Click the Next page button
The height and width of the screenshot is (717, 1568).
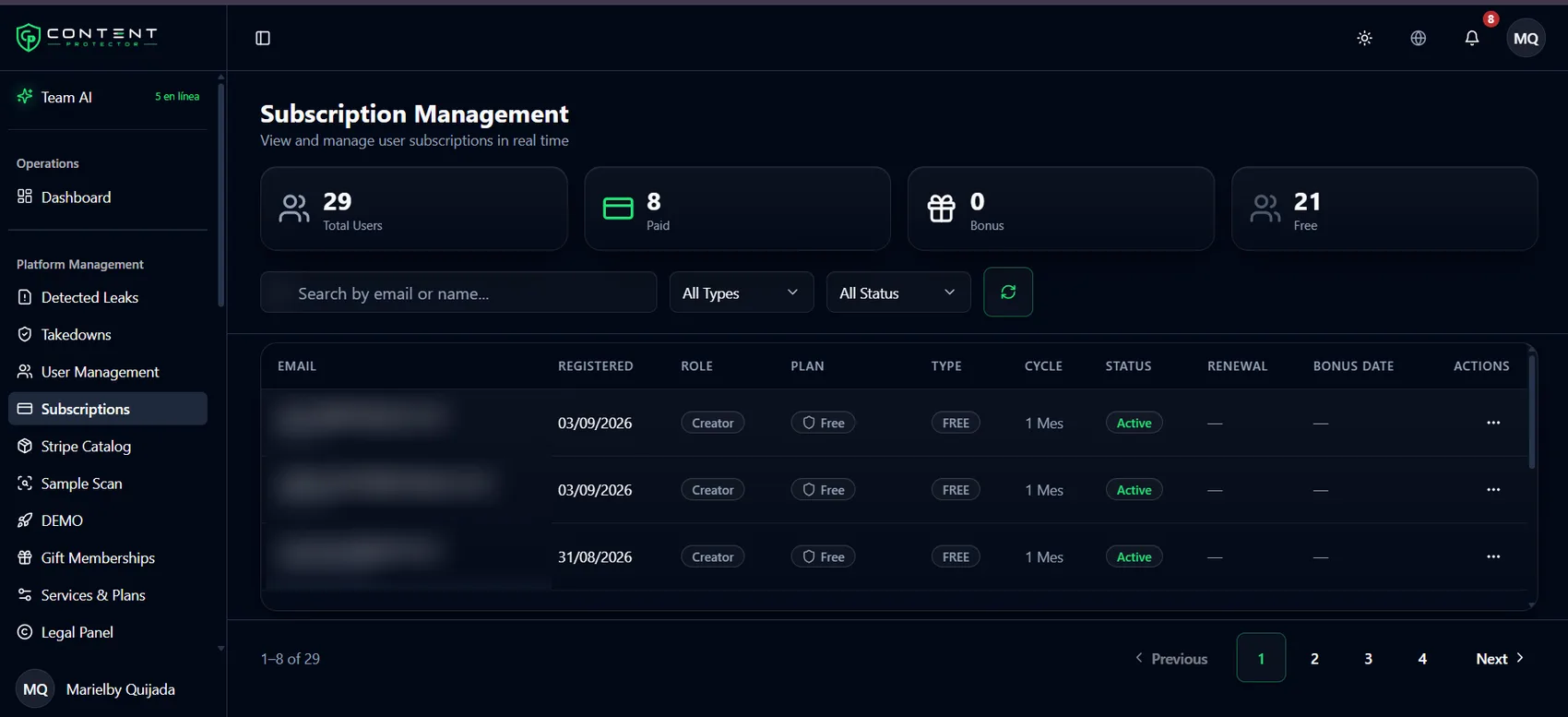pos(1500,658)
